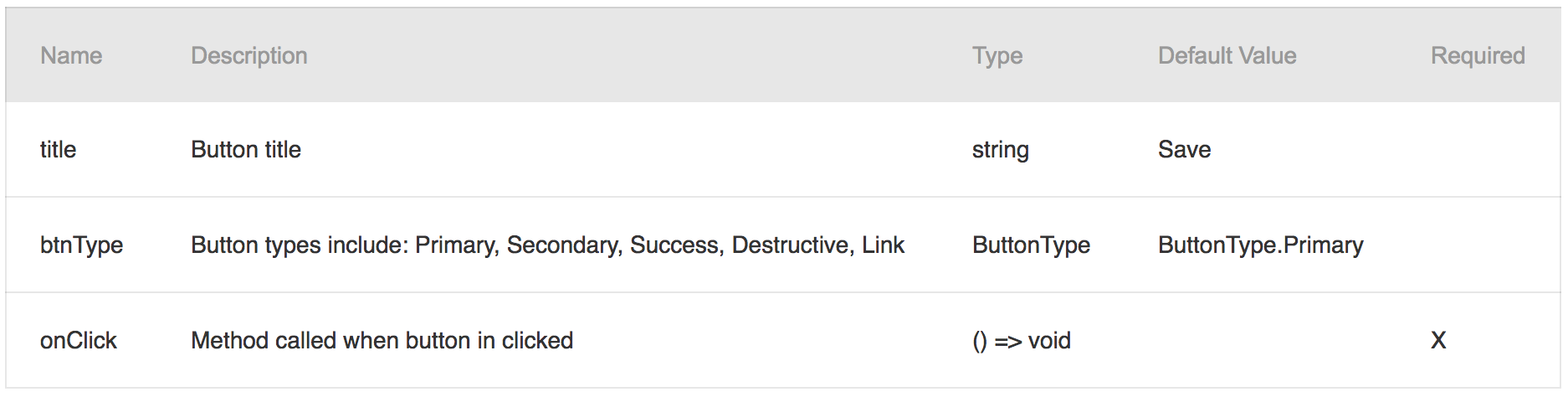This screenshot has width=1568, height=397.
Task: Select the title property name cell
Action: point(58,149)
